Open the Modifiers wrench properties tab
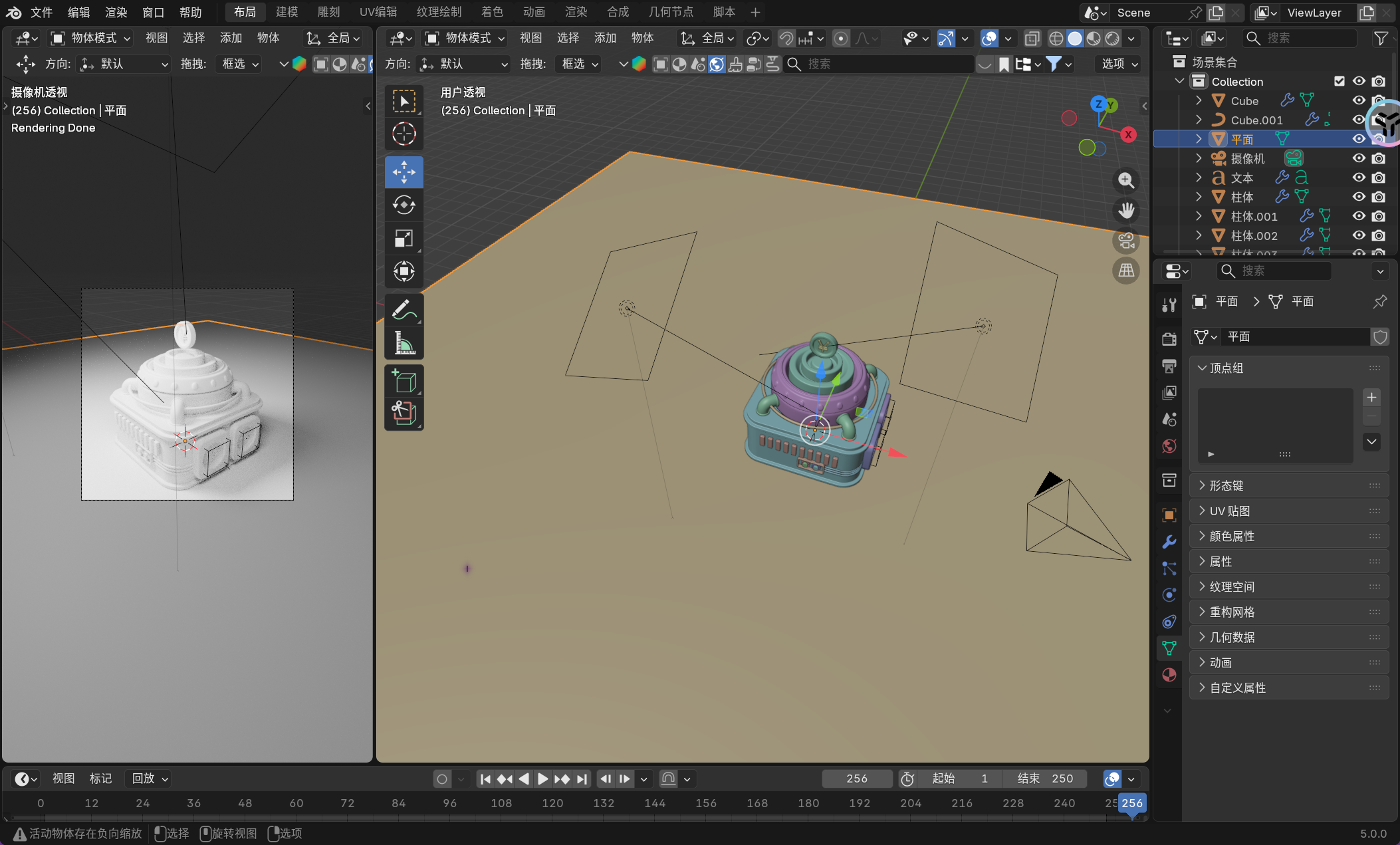The image size is (1400, 845). point(1169,542)
